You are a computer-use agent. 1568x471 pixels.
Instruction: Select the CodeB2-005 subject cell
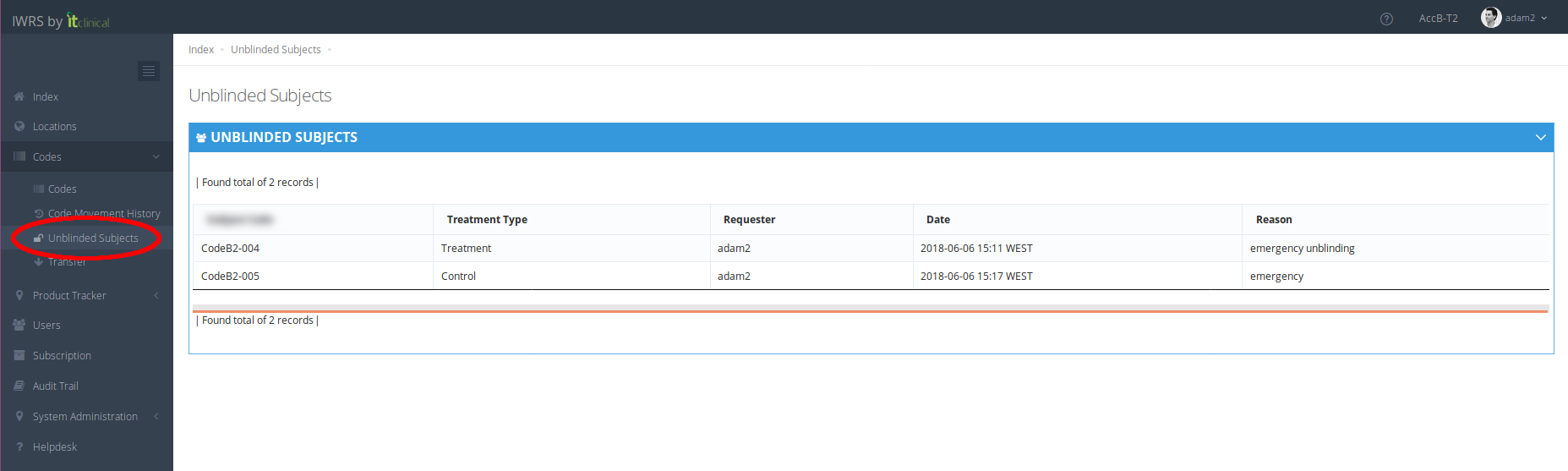[x=313, y=277]
